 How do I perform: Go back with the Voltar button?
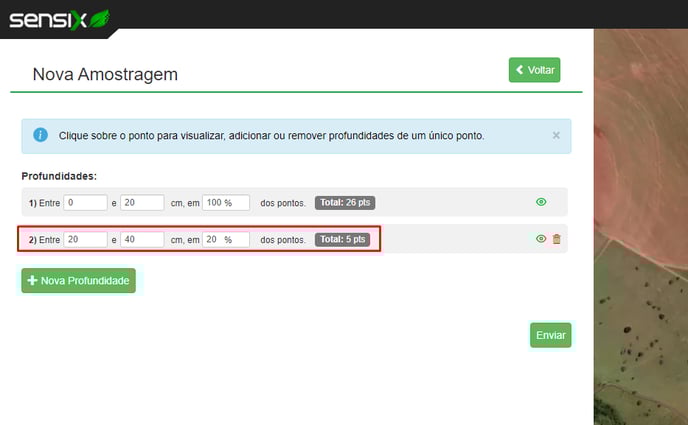click(534, 70)
